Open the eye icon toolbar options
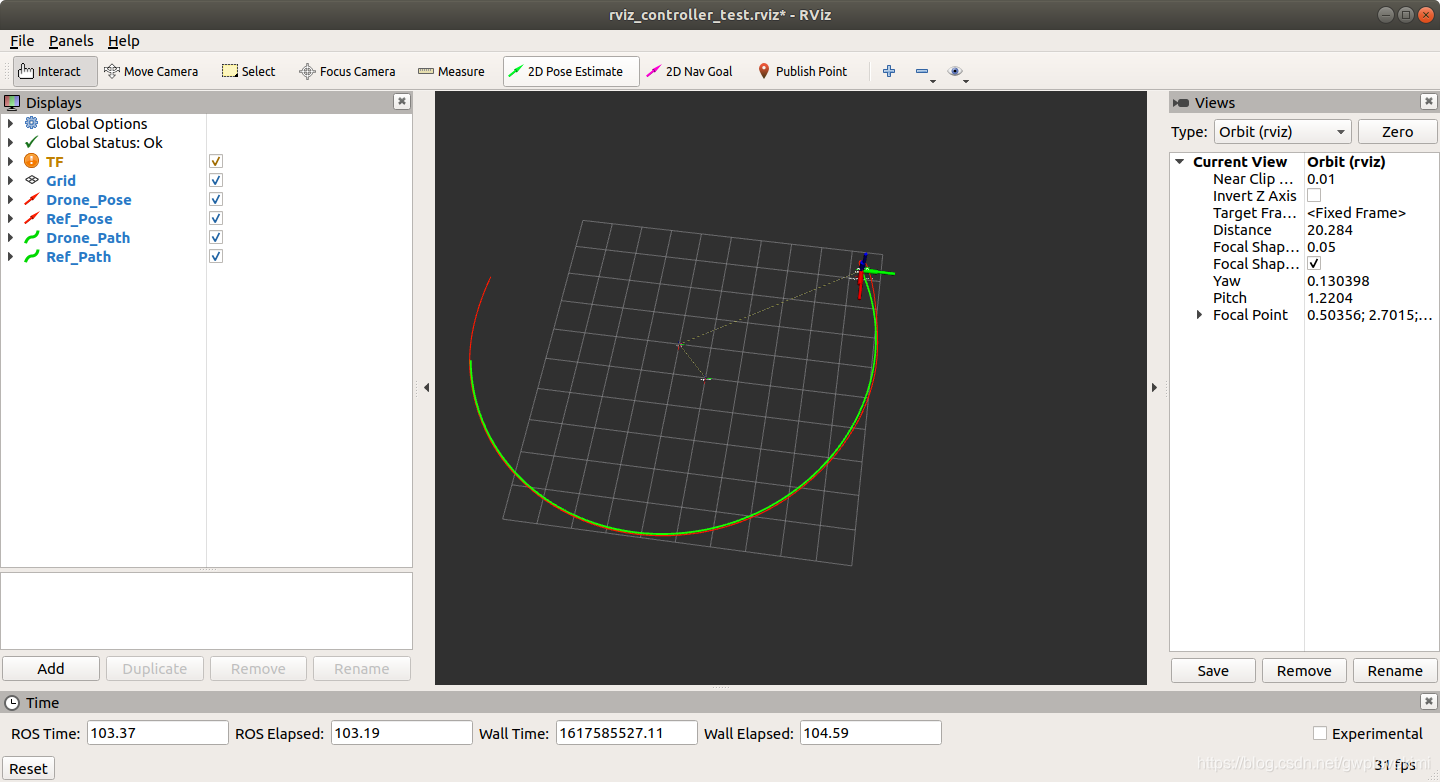Image resolution: width=1440 pixels, height=782 pixels. (x=956, y=71)
